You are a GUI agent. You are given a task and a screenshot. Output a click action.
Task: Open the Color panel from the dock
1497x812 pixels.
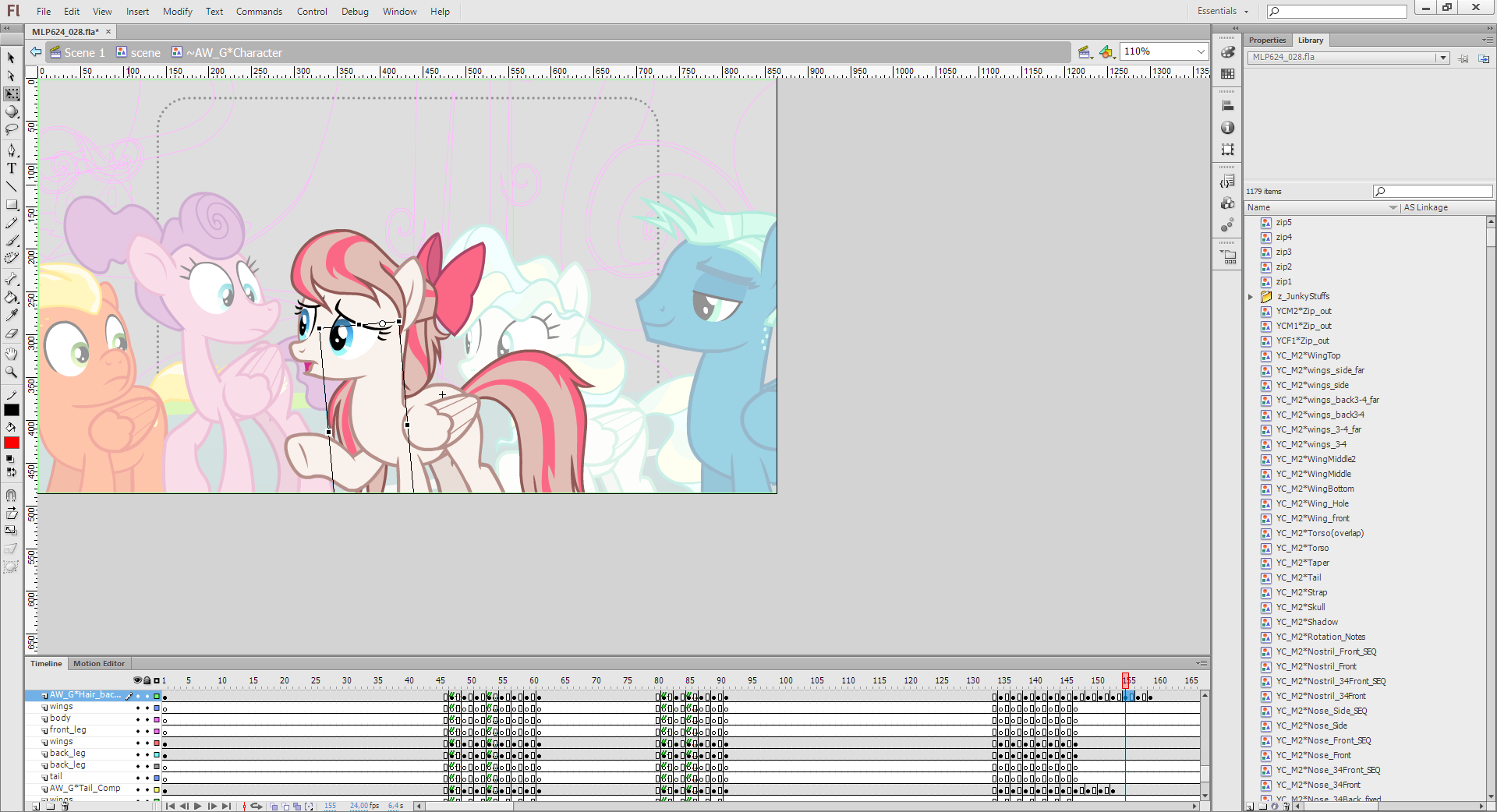[1228, 52]
